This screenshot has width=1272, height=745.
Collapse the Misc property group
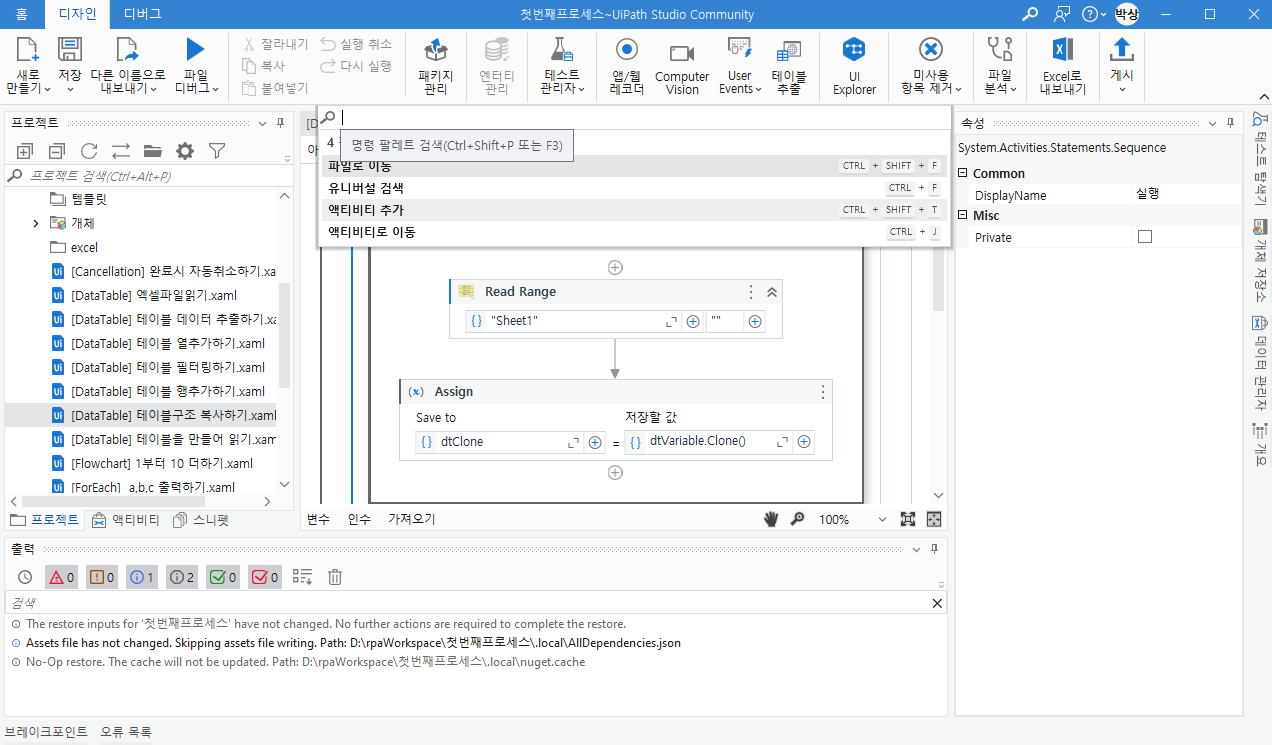(x=963, y=216)
